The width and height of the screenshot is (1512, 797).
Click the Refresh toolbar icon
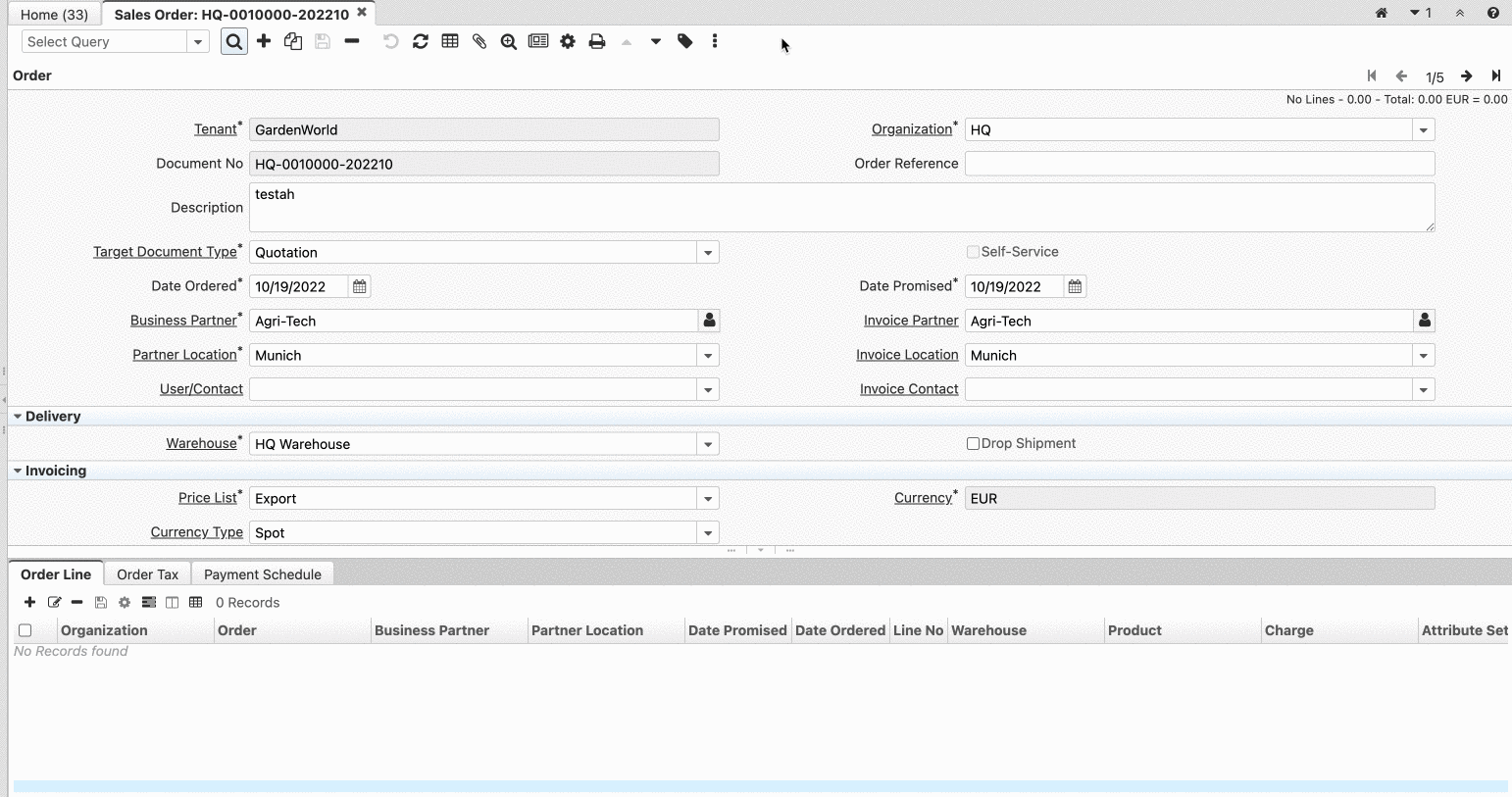(x=421, y=41)
